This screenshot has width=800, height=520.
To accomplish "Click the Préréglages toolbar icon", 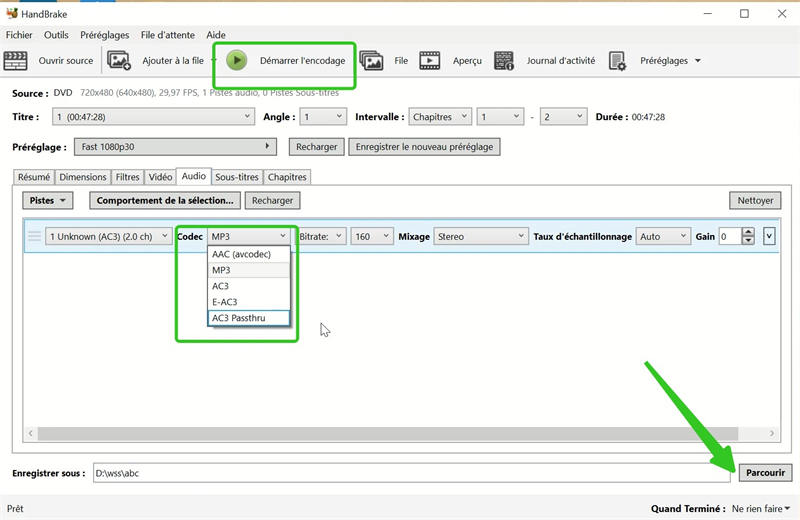I will tap(617, 61).
